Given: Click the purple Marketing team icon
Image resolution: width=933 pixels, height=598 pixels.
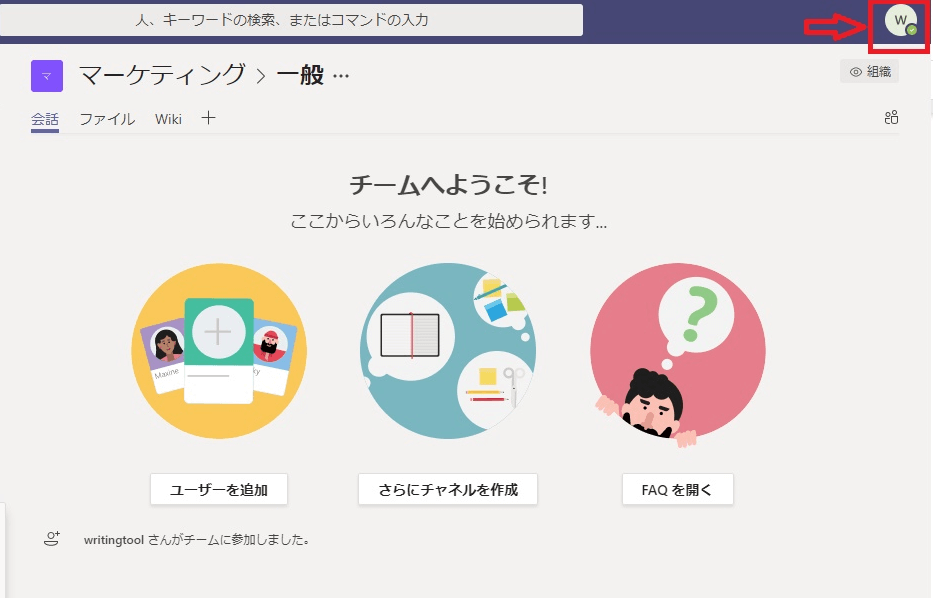Looking at the screenshot, I should (47, 75).
